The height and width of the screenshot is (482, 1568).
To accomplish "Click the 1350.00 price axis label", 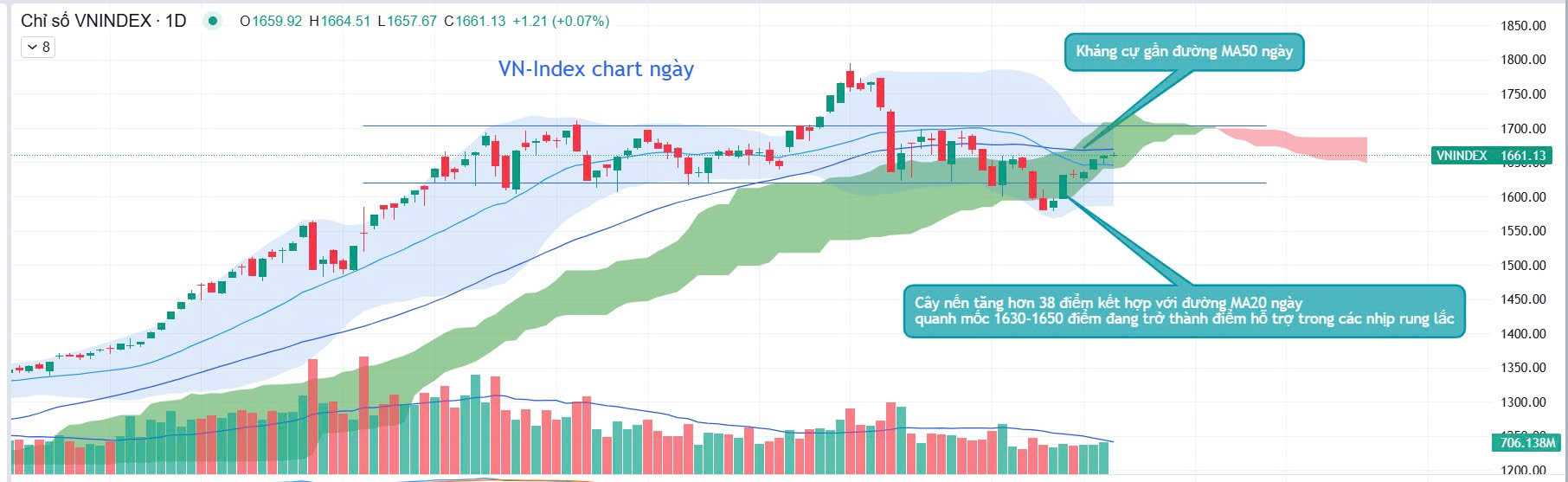I will 1523,368.
